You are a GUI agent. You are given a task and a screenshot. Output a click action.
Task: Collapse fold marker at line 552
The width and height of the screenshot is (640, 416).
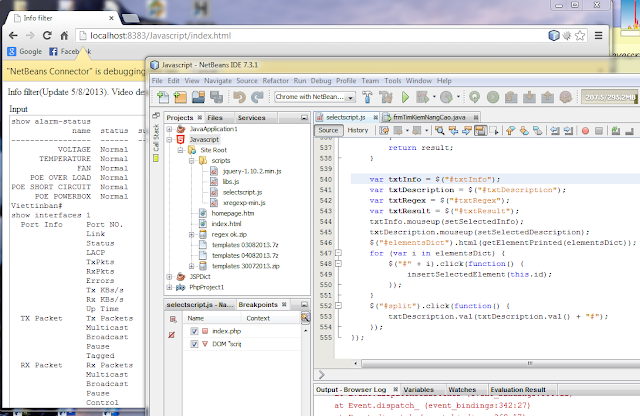[338, 306]
